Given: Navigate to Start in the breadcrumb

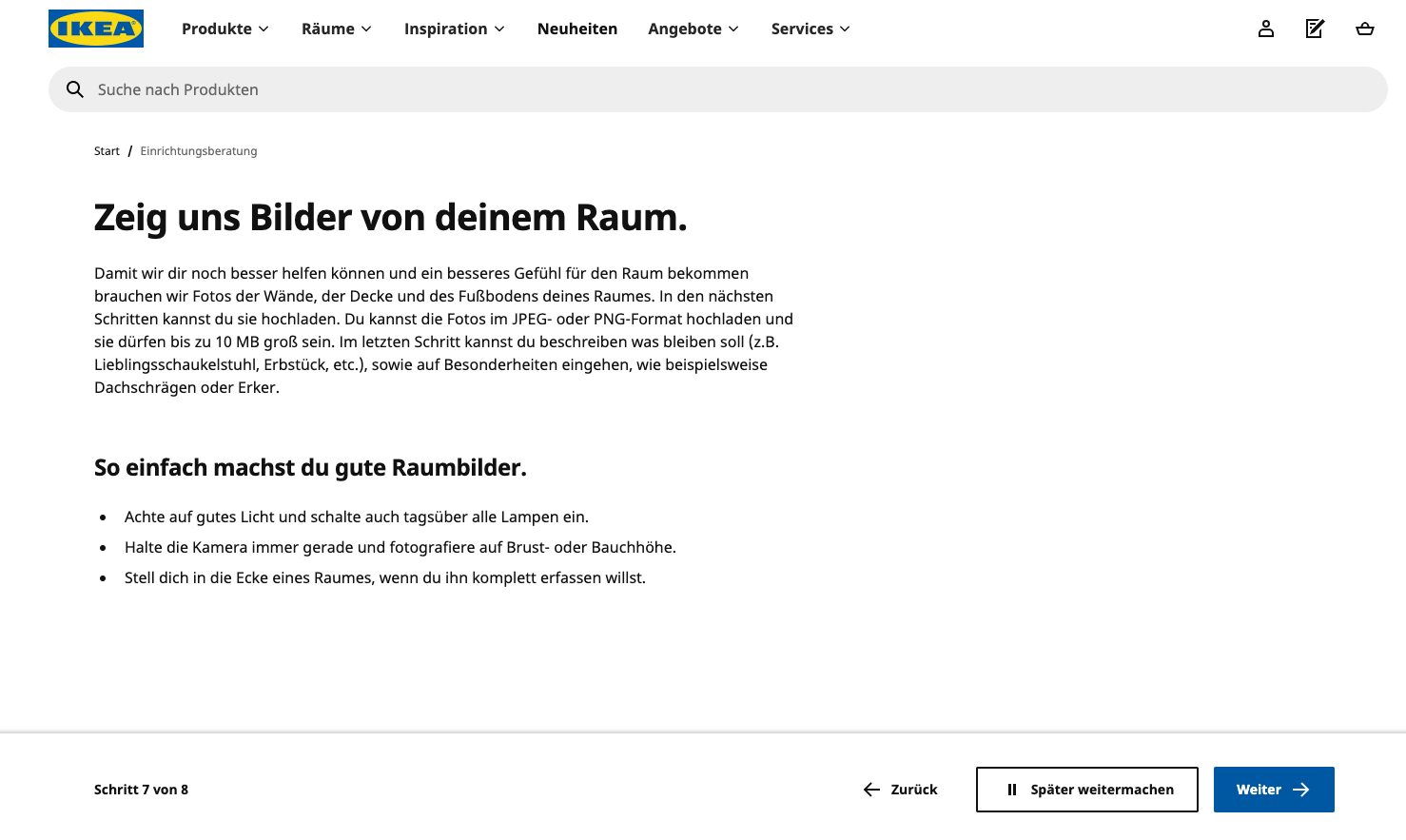Looking at the screenshot, I should [x=107, y=151].
